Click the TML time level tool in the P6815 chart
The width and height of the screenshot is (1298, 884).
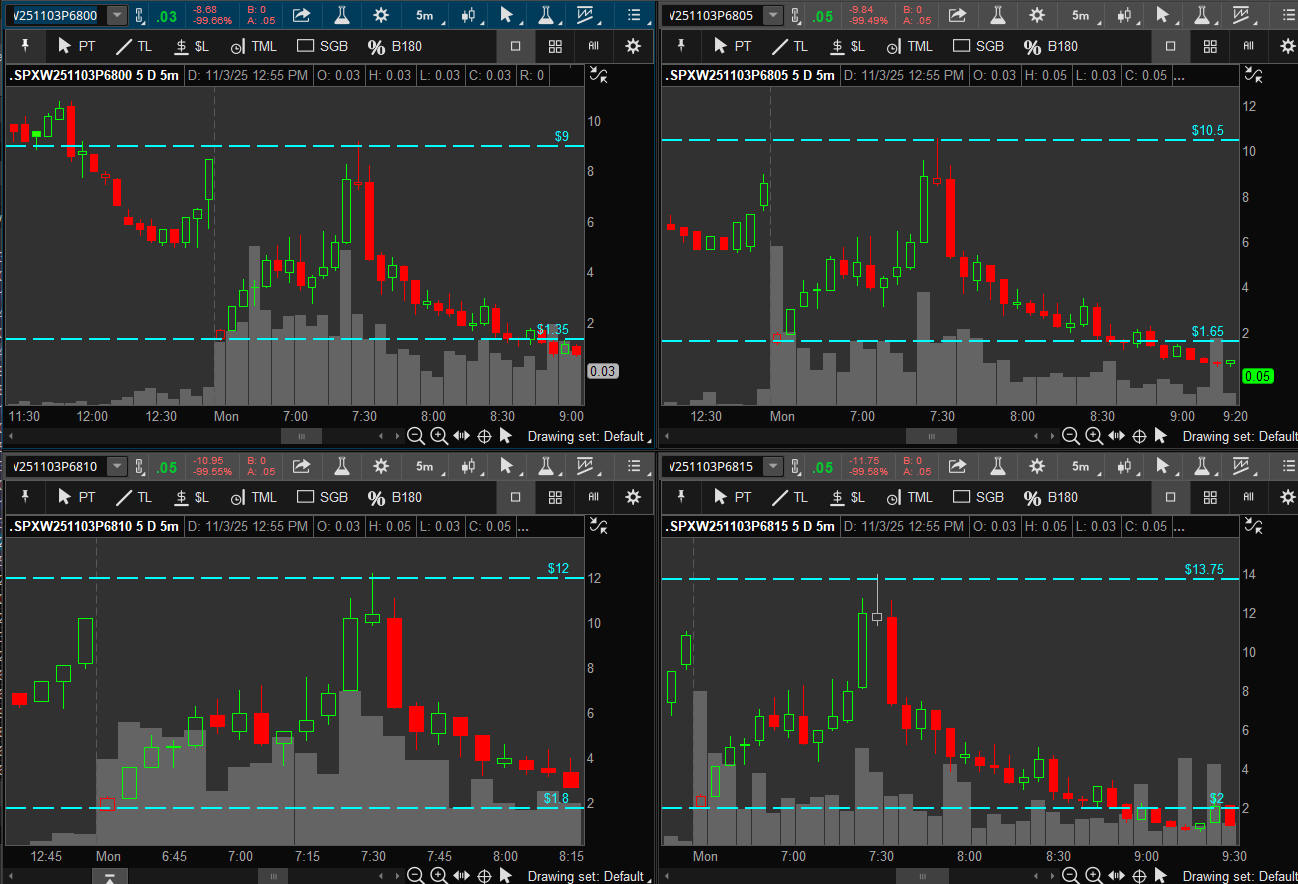[x=909, y=497]
